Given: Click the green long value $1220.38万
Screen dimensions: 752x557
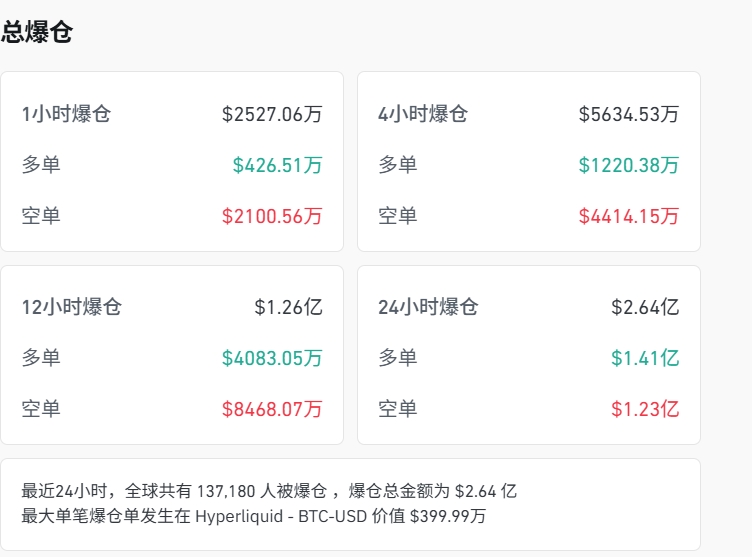Looking at the screenshot, I should click(629, 165).
